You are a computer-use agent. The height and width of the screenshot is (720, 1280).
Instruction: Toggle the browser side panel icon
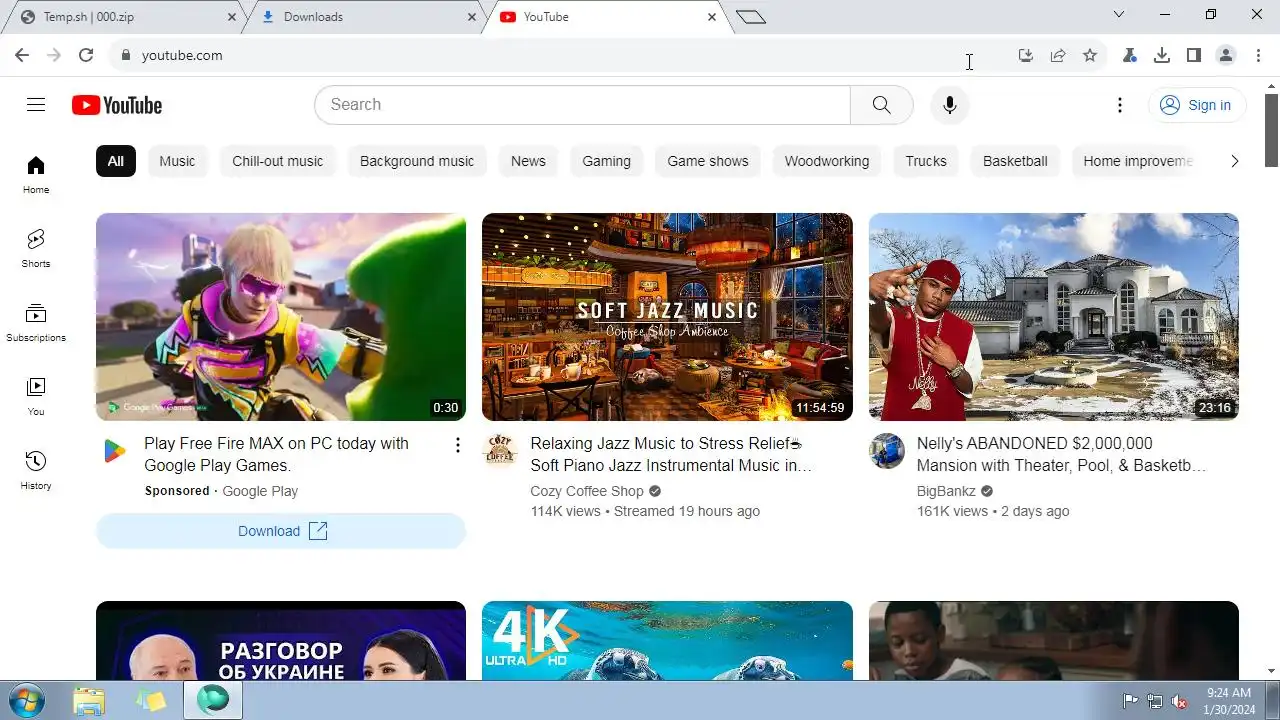click(1194, 55)
